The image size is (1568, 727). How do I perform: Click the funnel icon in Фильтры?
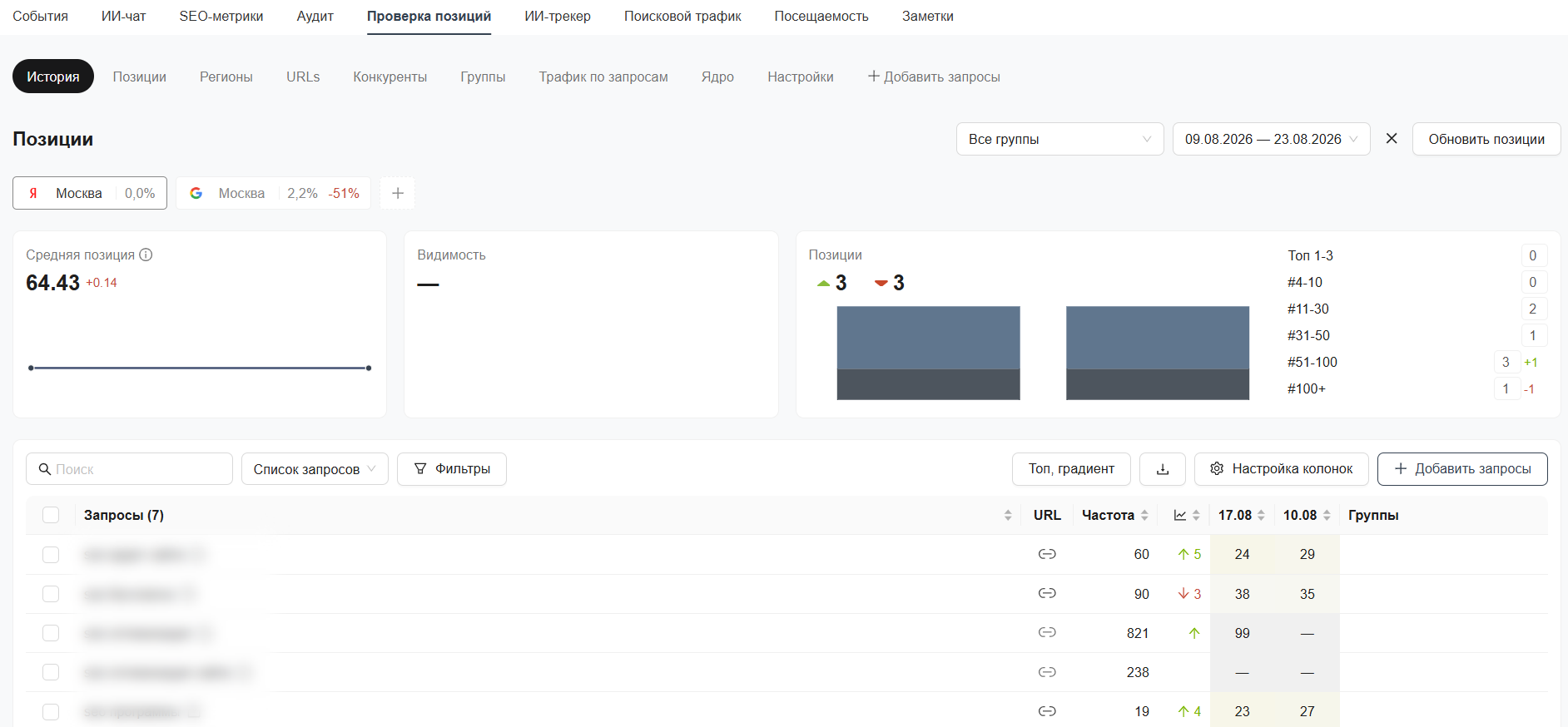420,468
